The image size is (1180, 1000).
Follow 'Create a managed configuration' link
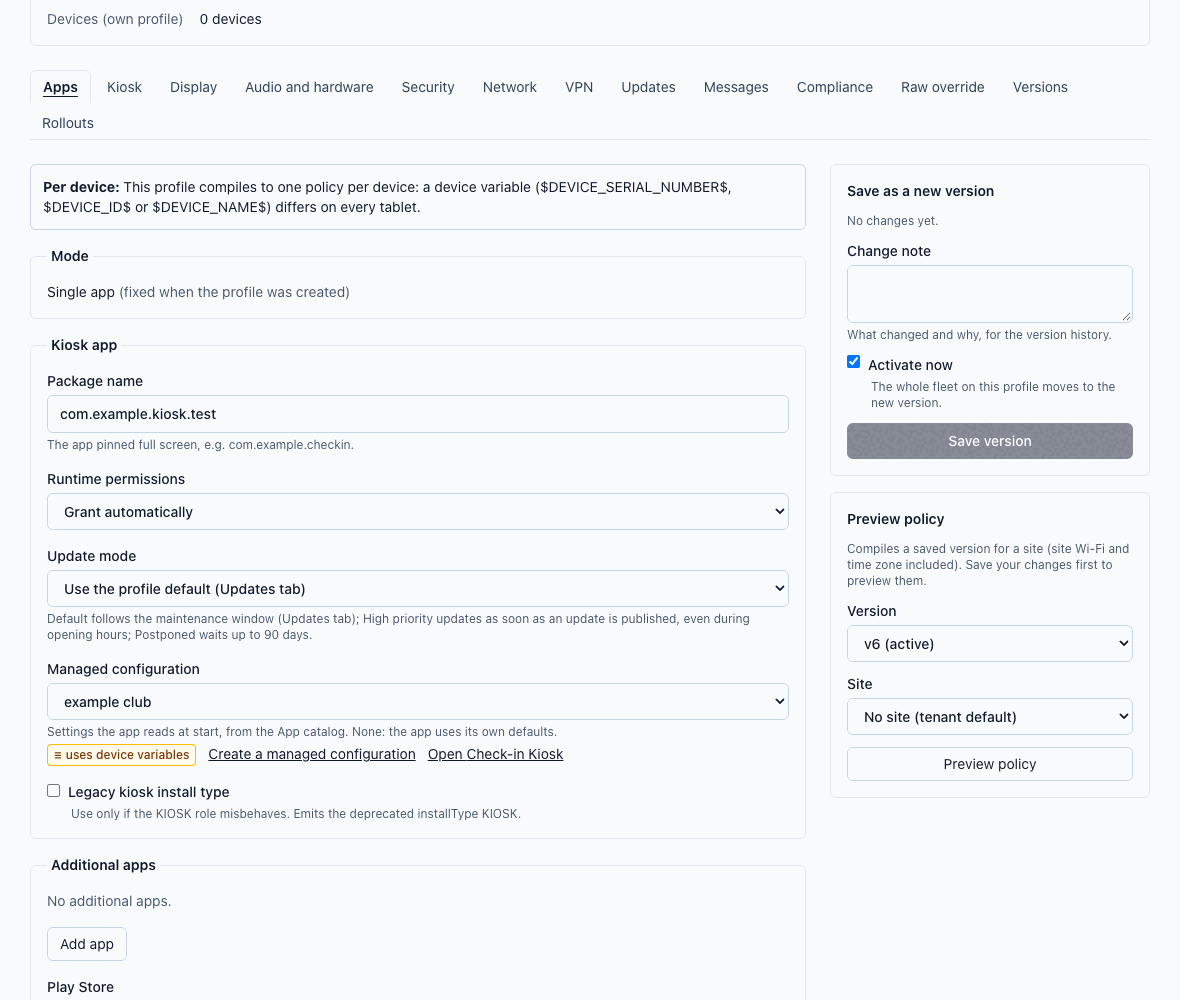312,754
